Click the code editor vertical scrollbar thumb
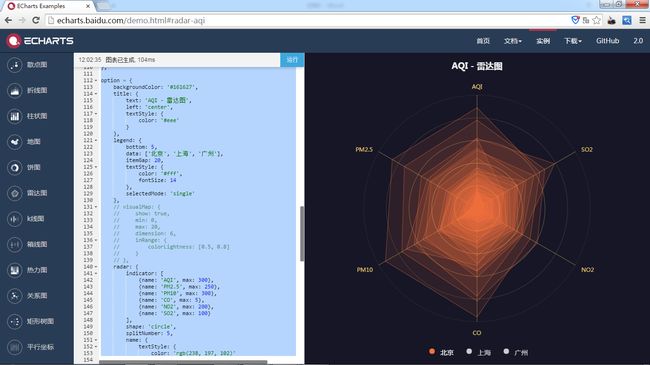The width and height of the screenshot is (650, 365). [x=302, y=234]
